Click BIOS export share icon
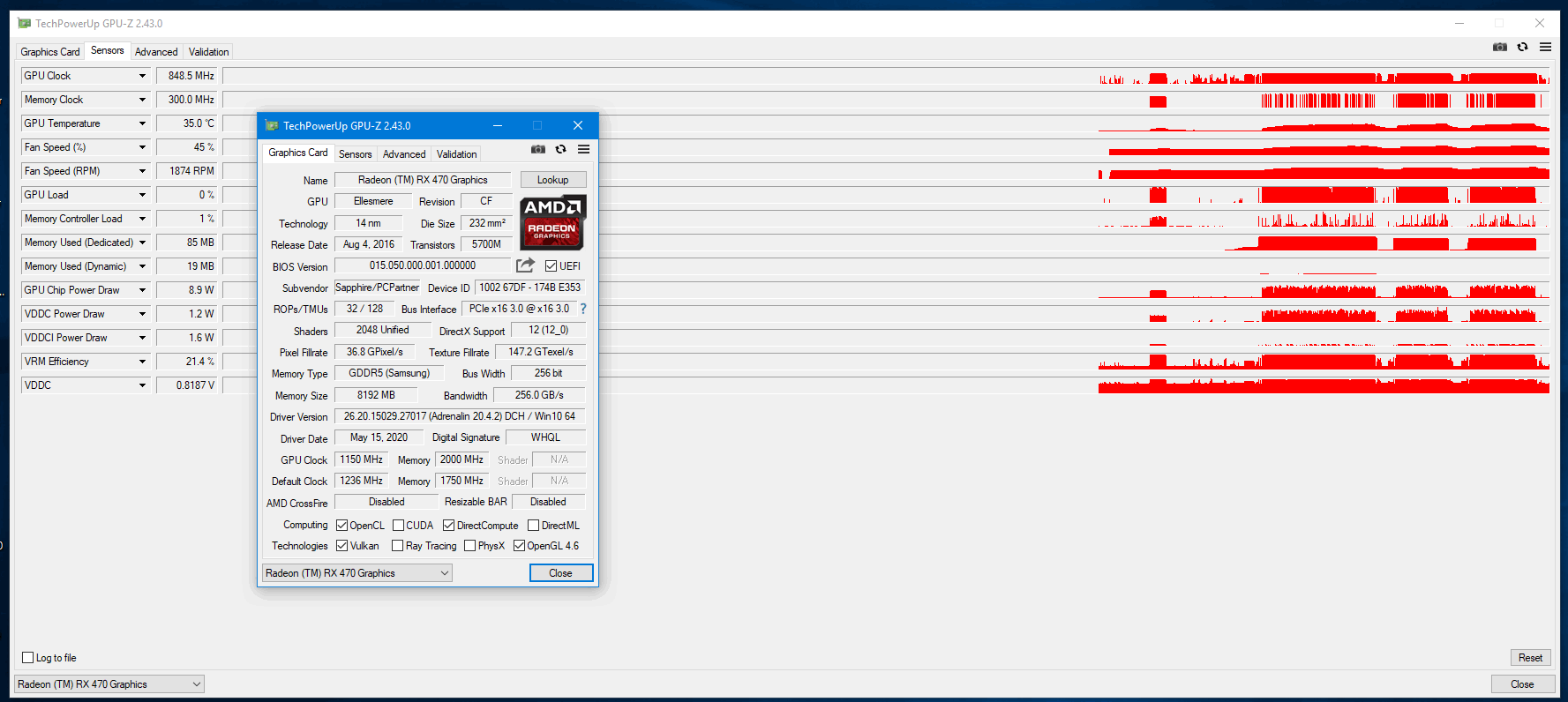 tap(525, 265)
